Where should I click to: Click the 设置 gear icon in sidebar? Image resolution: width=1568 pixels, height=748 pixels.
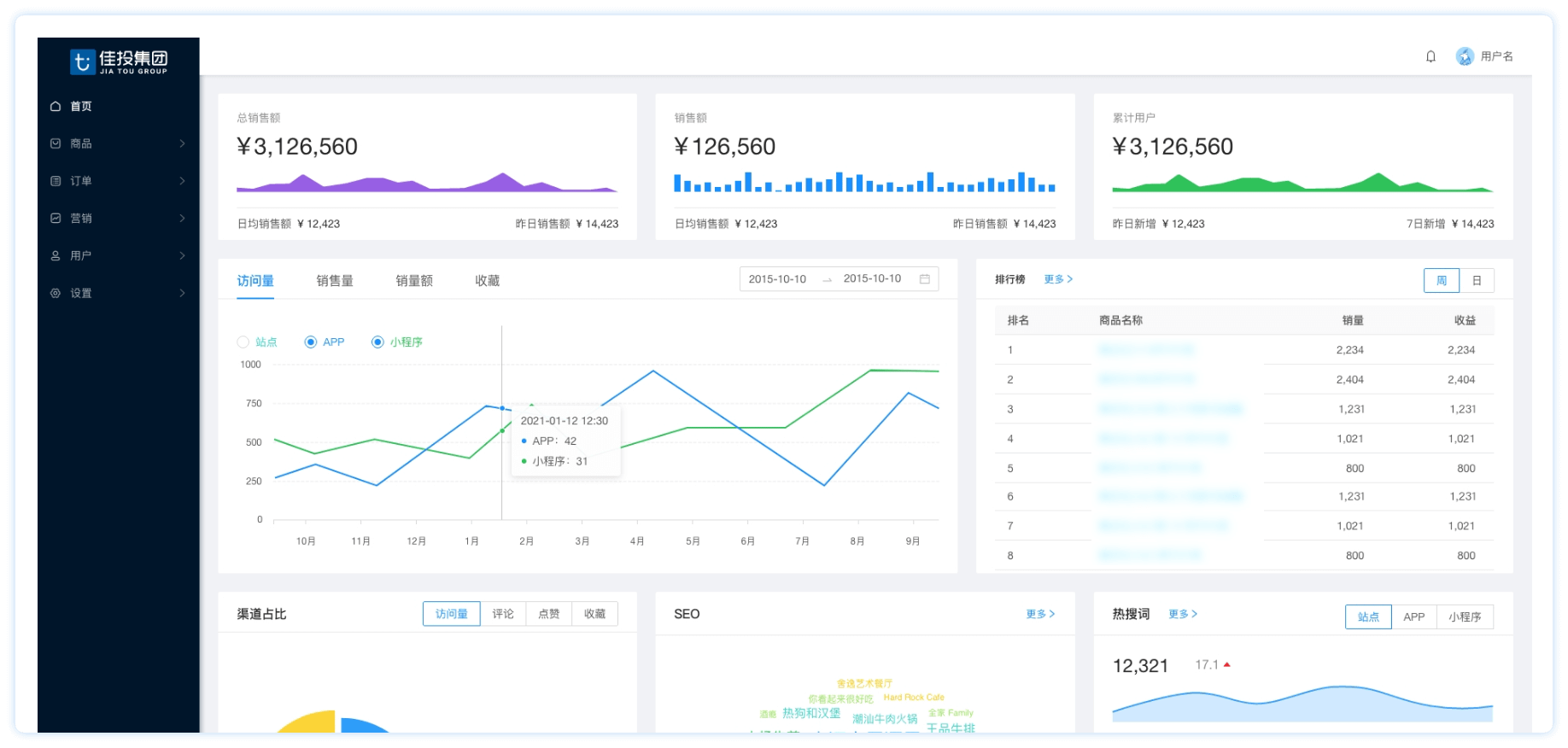(x=56, y=293)
